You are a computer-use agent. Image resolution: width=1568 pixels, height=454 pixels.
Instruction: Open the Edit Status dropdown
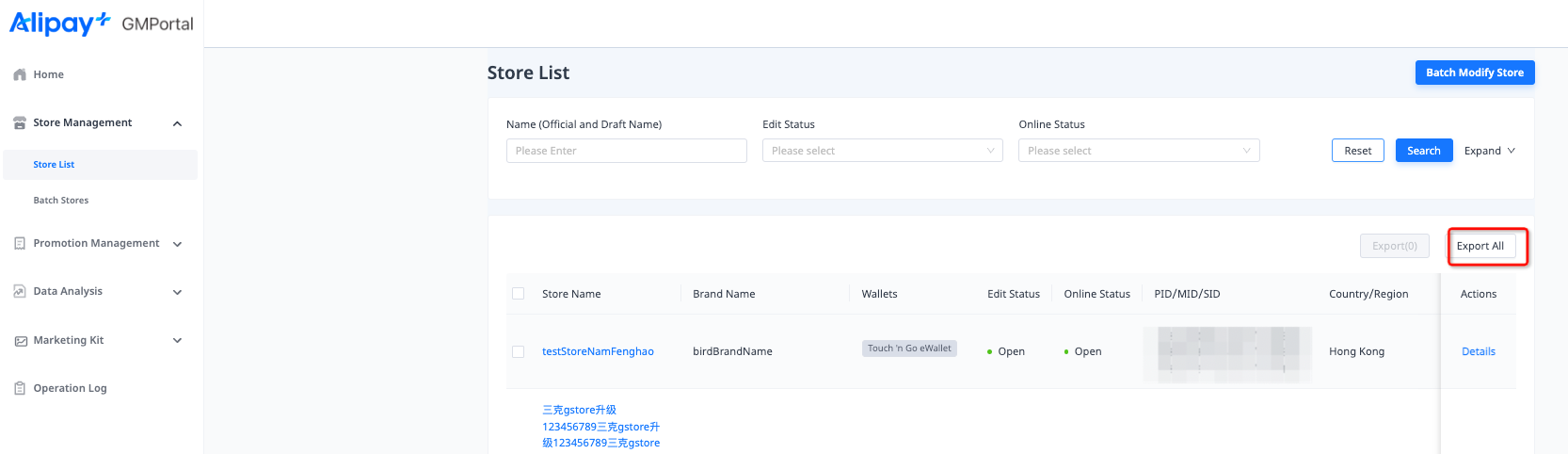(x=882, y=151)
